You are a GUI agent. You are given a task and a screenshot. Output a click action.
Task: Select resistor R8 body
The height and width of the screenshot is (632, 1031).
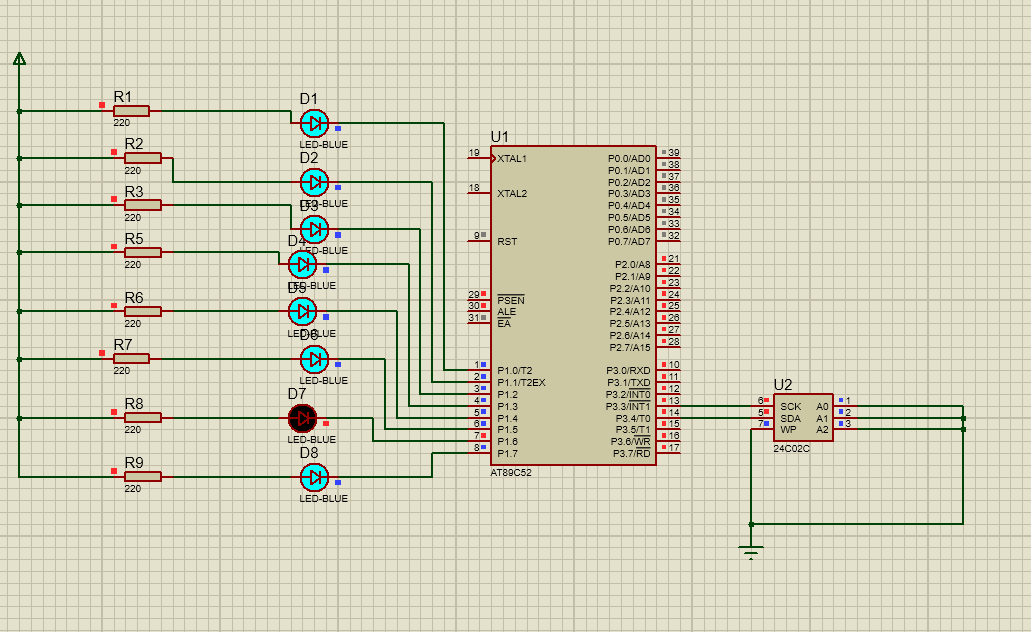coord(143,418)
